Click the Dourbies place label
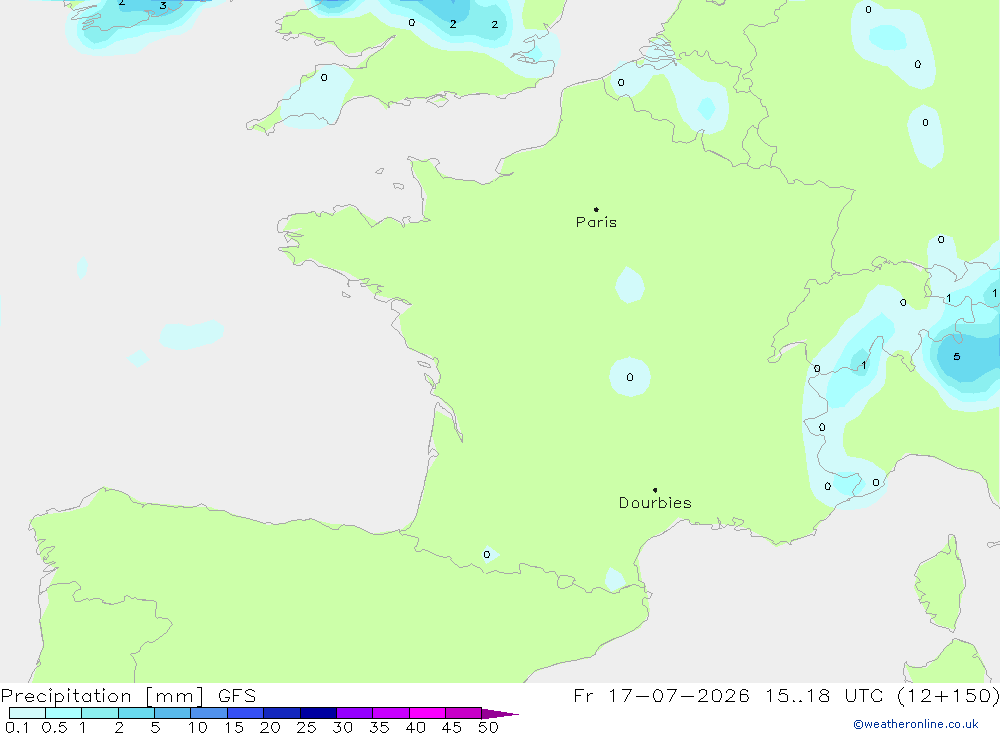1000x733 pixels. 655,503
